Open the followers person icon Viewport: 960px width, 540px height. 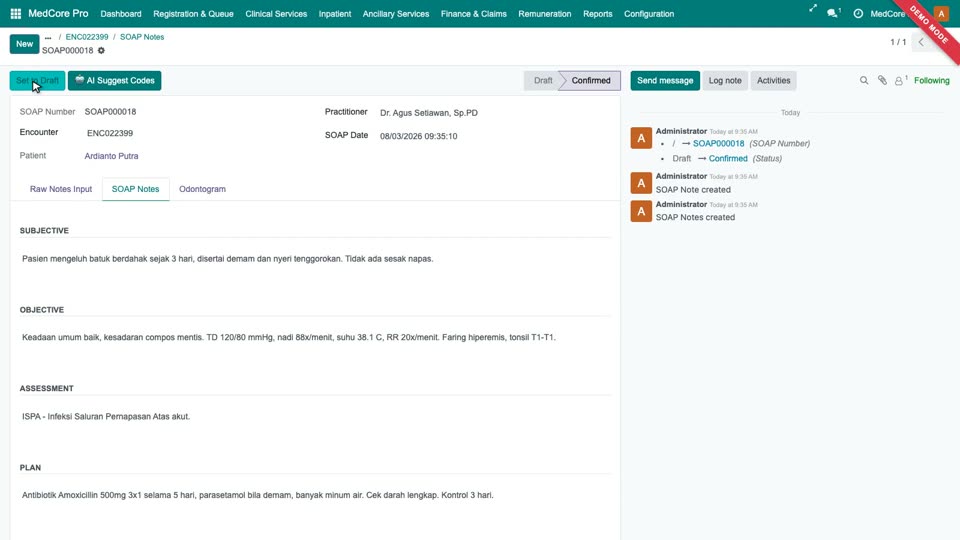901,80
